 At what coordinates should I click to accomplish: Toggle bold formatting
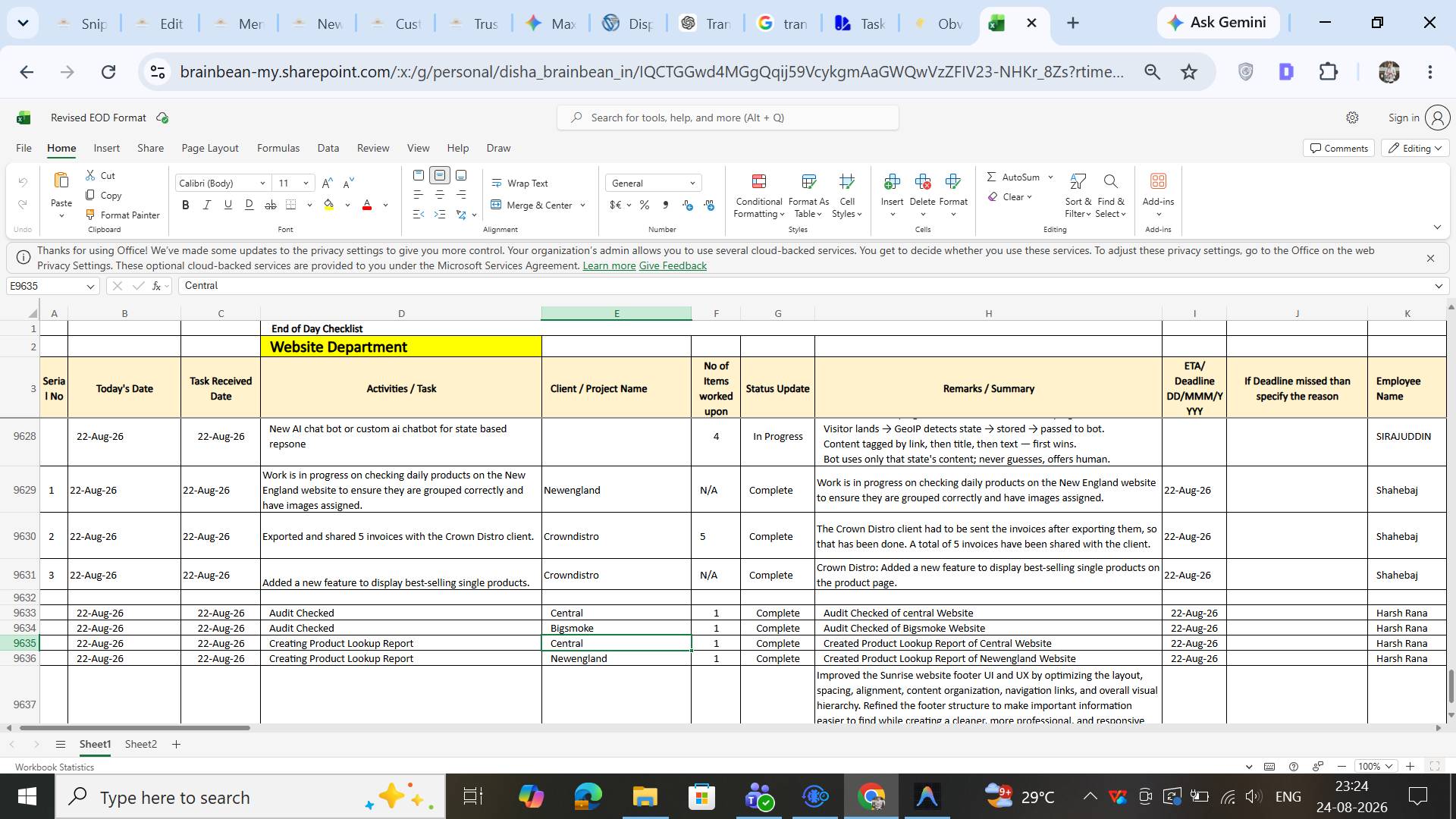185,205
